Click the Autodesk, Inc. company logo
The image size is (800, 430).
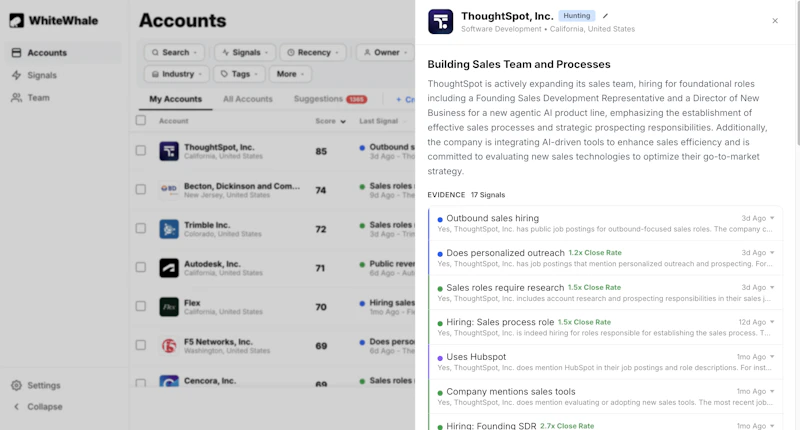(169, 267)
